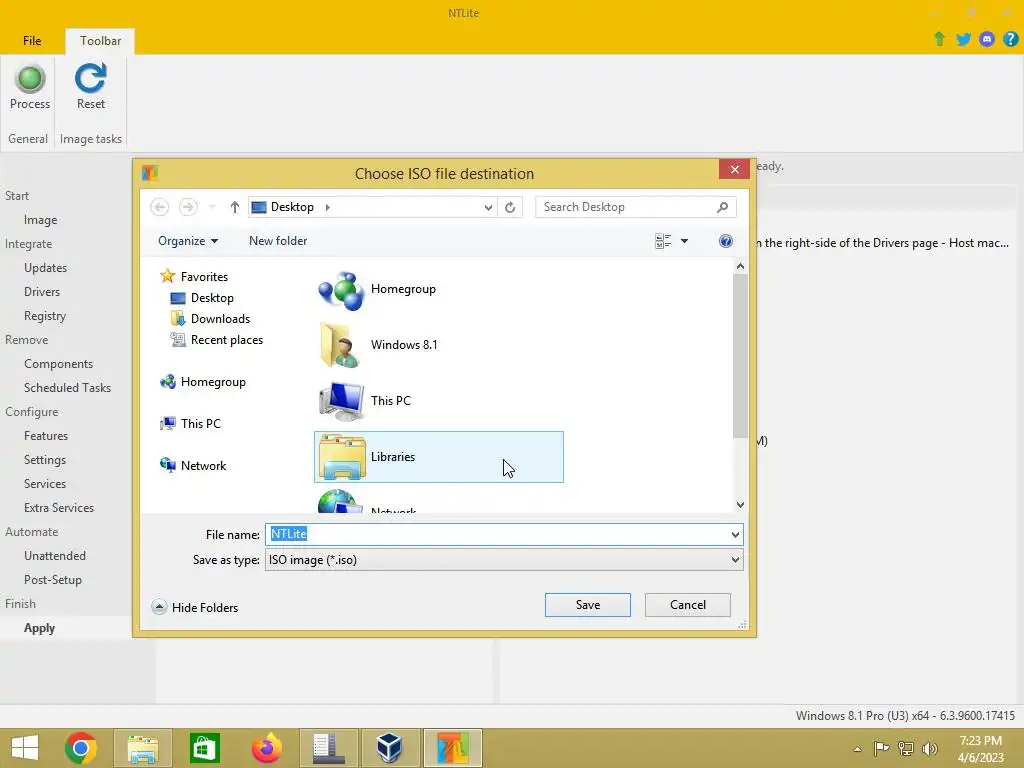
Task: Open the recent locations dropdown arrow
Action: (212, 207)
